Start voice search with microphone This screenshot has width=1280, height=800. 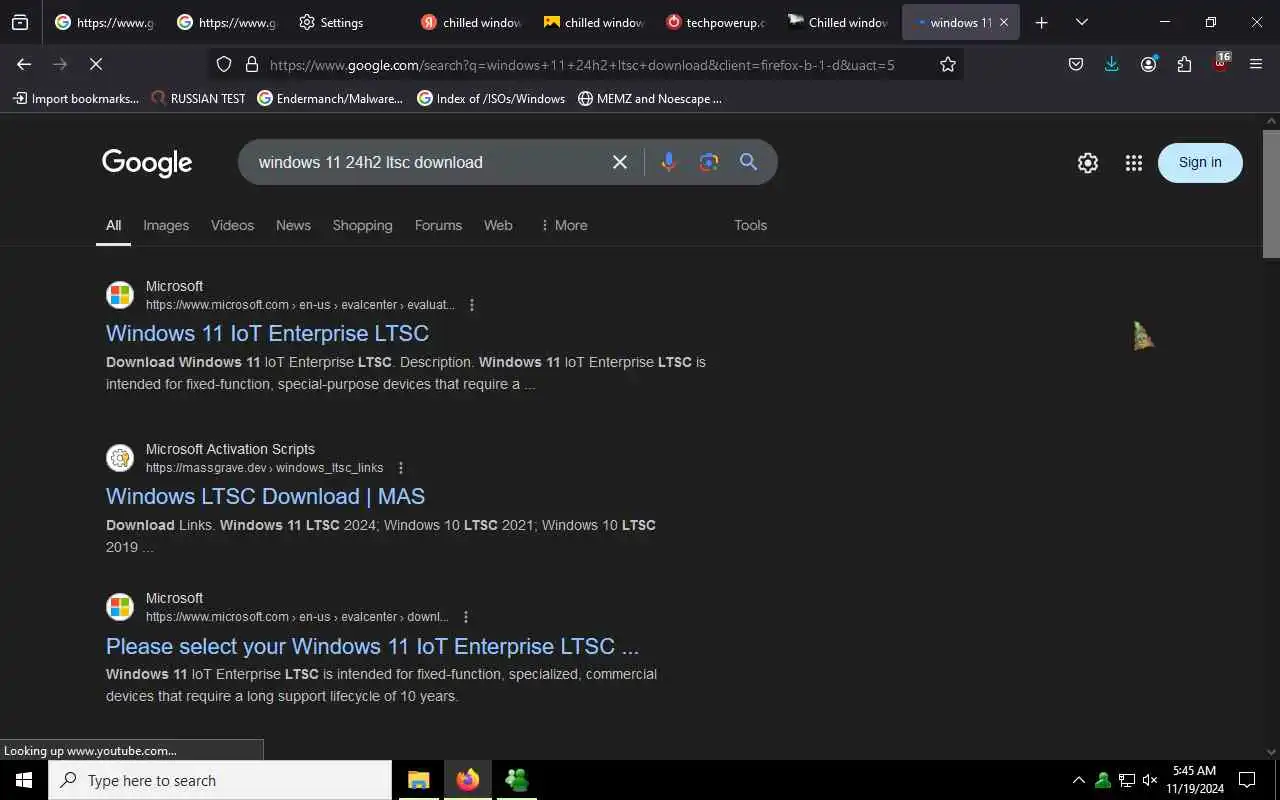(x=669, y=162)
